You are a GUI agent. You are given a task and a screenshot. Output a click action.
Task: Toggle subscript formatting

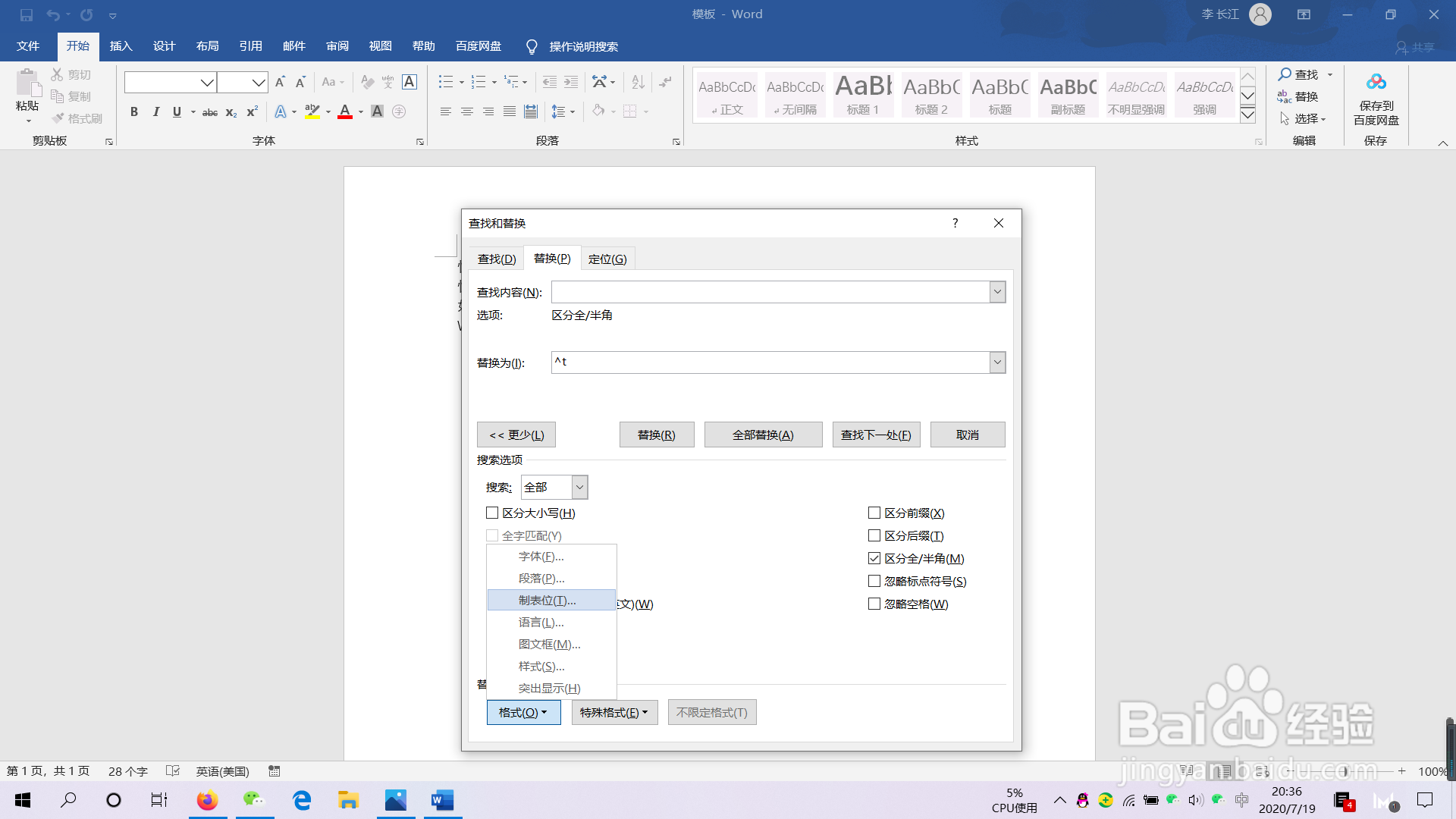click(x=230, y=112)
